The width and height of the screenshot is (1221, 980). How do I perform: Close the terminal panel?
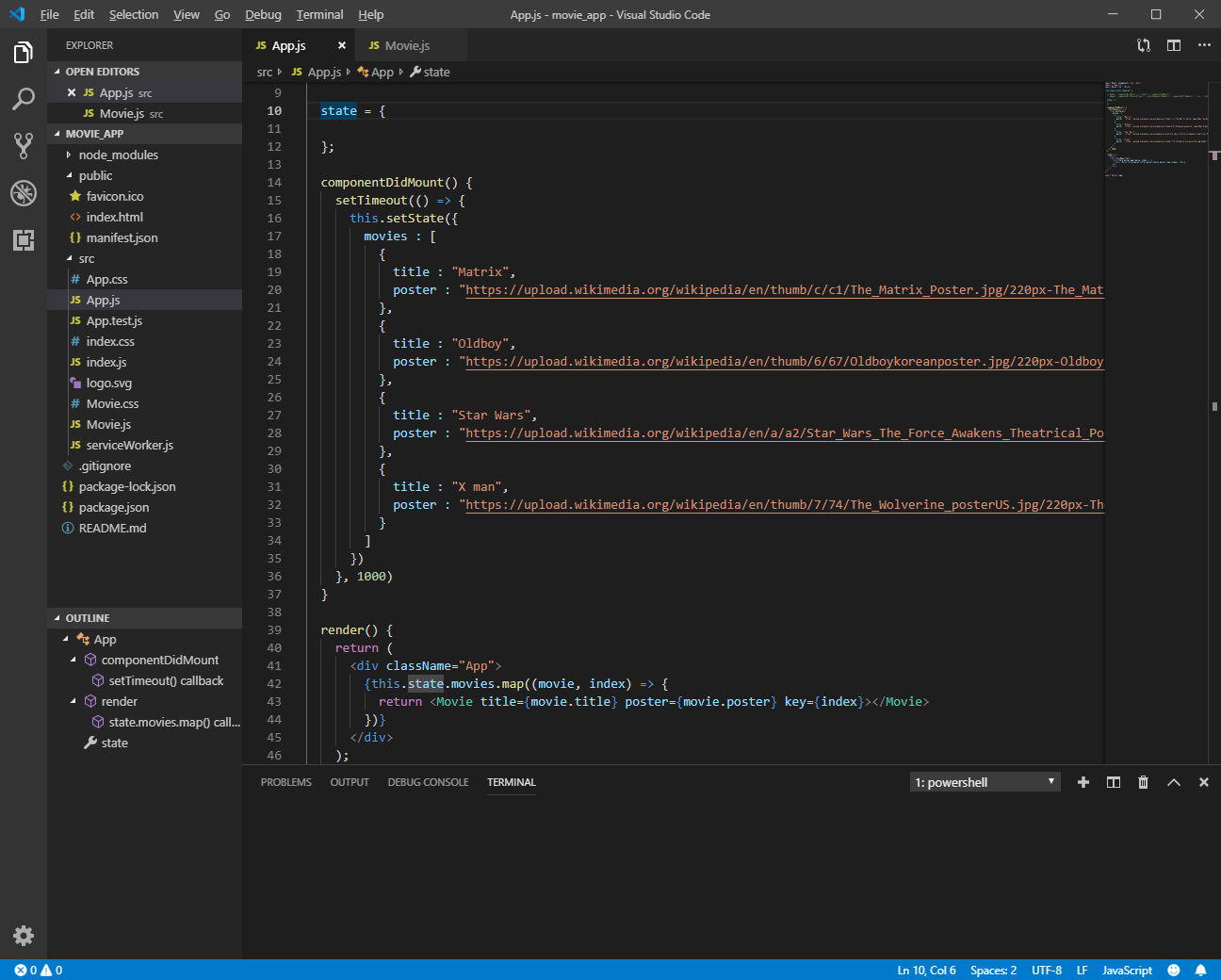pyautogui.click(x=1204, y=782)
